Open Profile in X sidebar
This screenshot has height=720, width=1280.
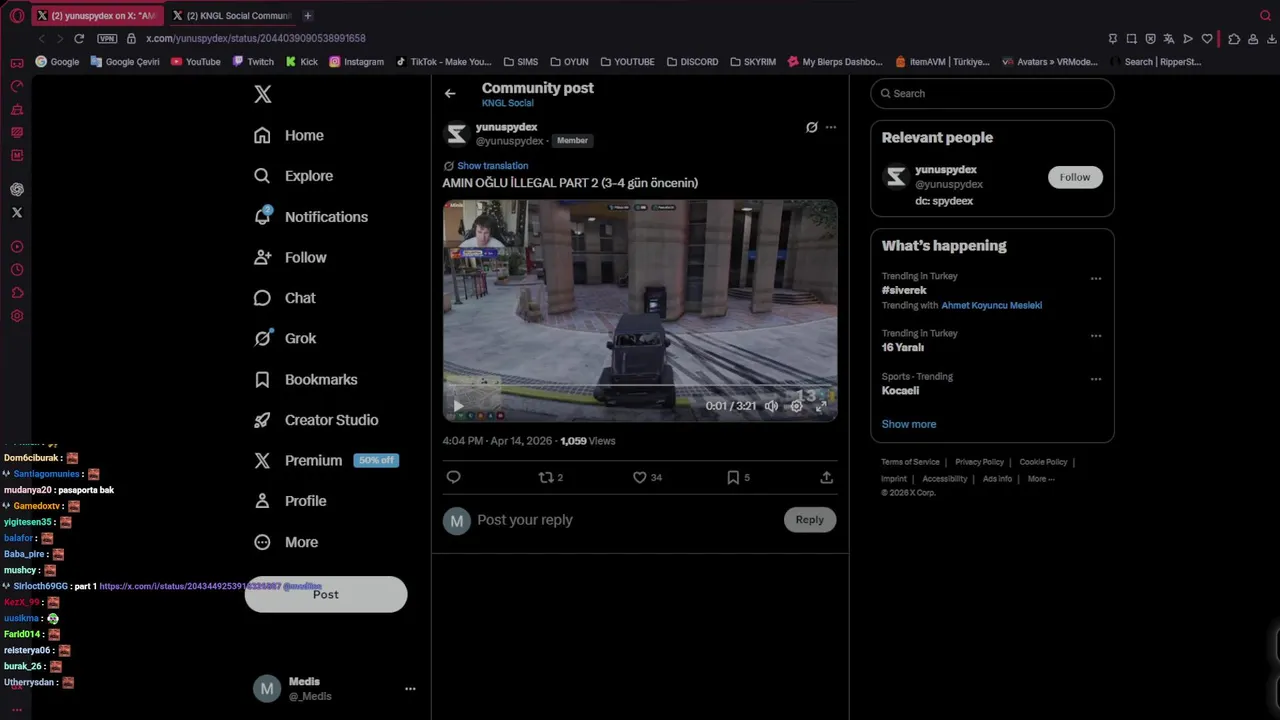pos(290,501)
